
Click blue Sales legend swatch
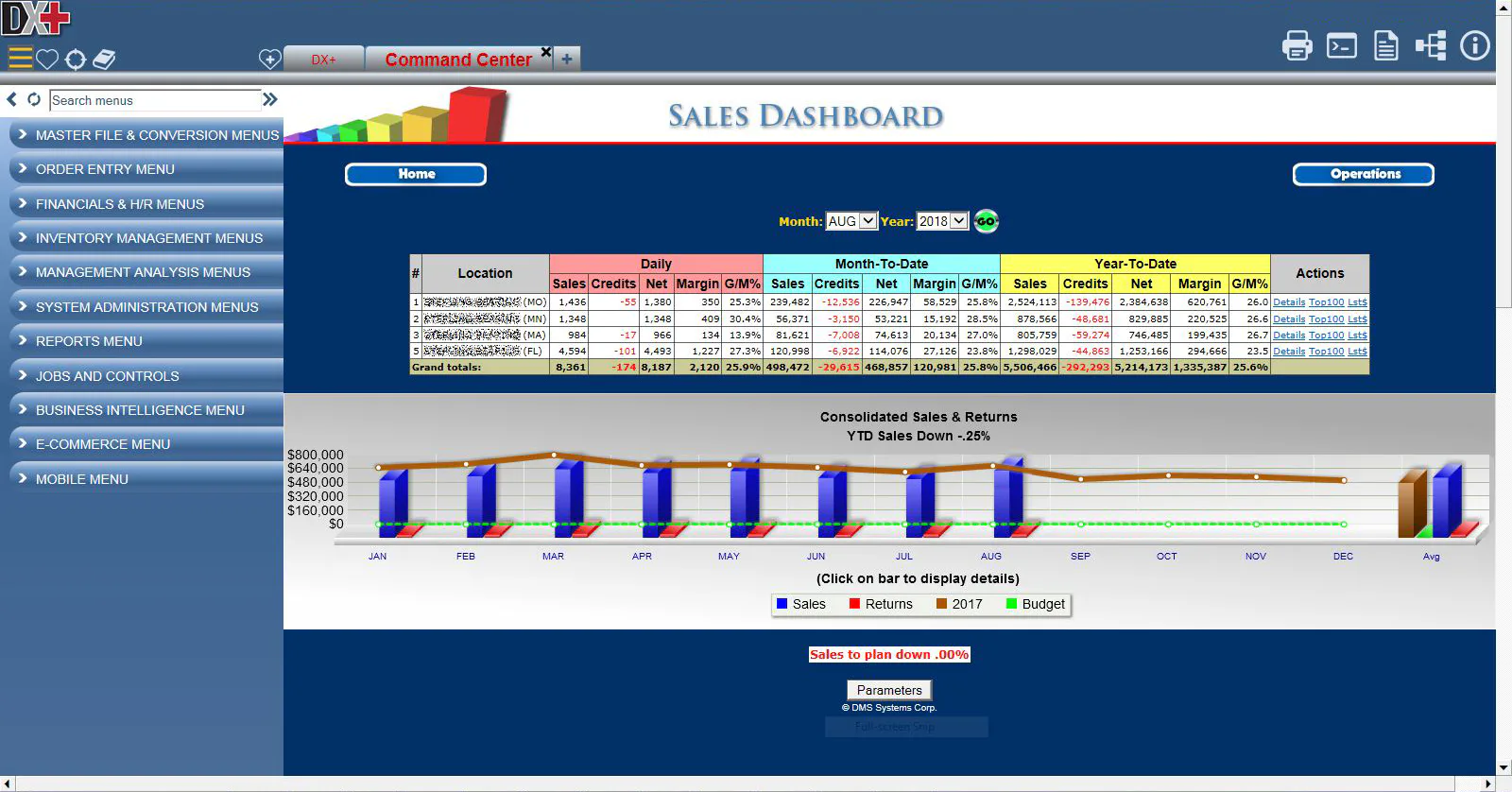[x=782, y=604]
